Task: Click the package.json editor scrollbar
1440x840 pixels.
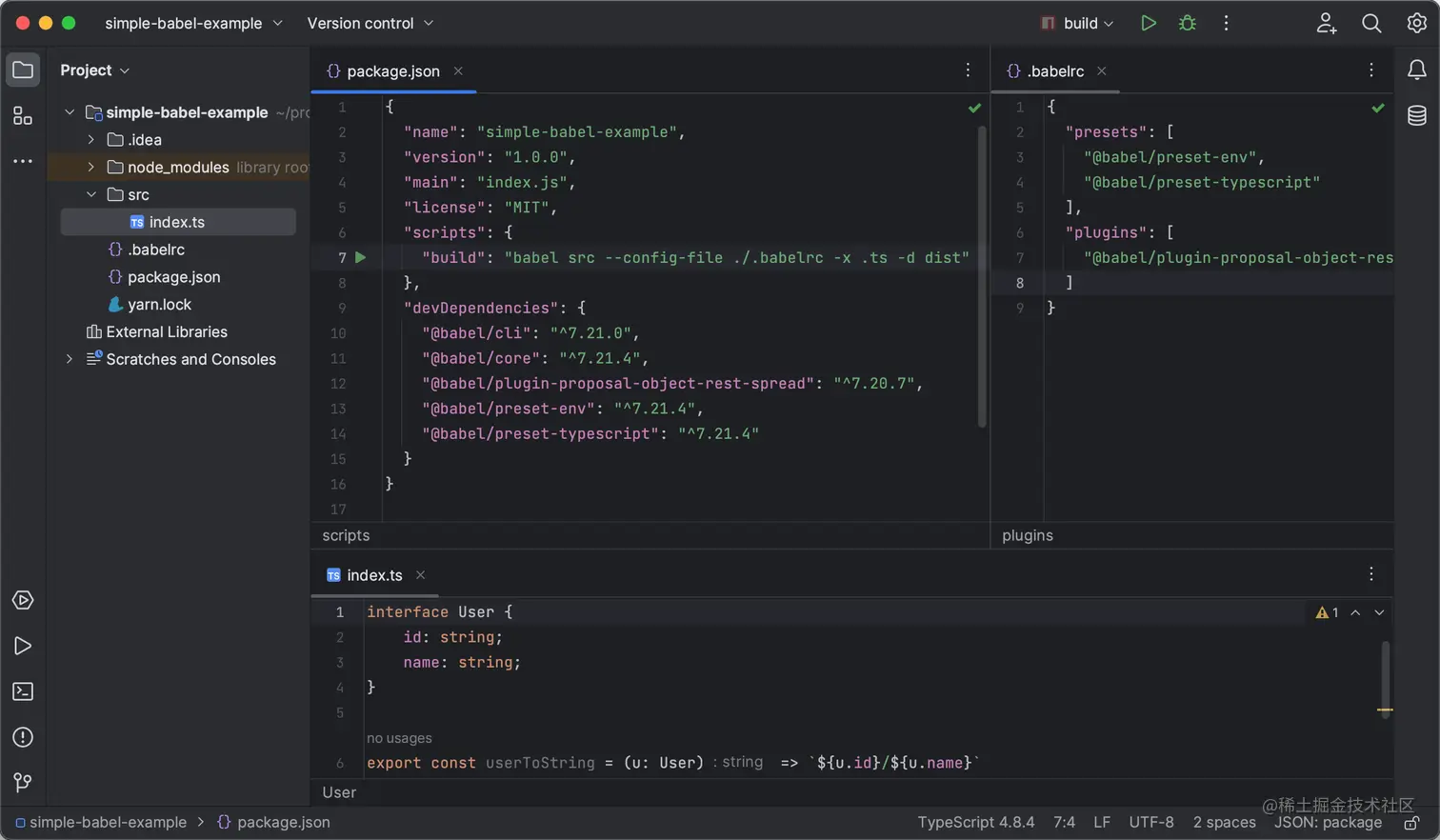Action: pyautogui.click(x=982, y=276)
